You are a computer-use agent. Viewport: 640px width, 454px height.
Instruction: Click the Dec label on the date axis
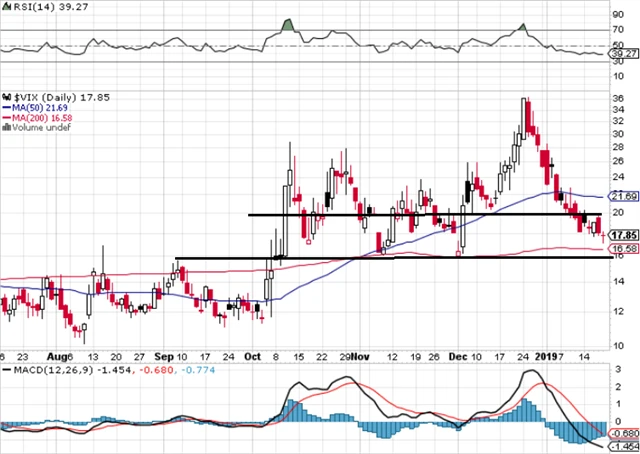point(458,357)
